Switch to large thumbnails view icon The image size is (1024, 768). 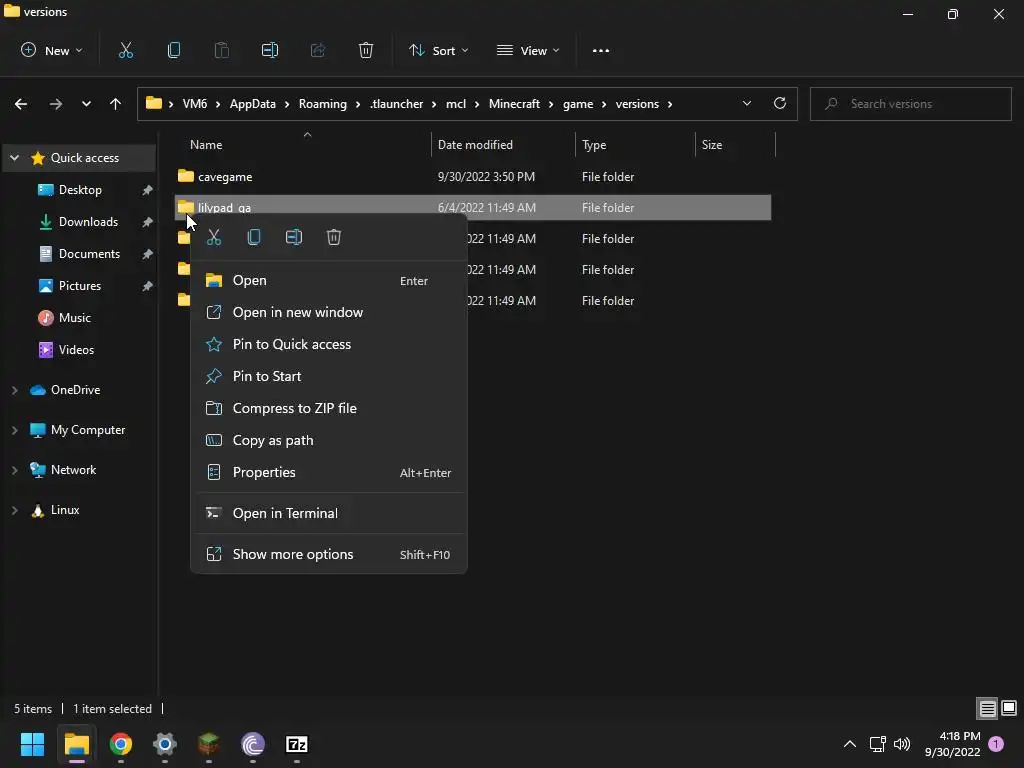tap(1009, 708)
